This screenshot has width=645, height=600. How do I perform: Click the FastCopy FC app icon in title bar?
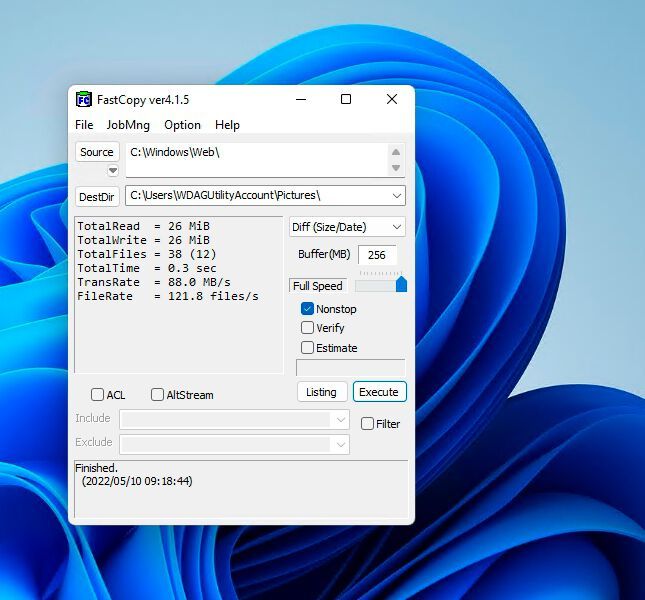click(84, 100)
